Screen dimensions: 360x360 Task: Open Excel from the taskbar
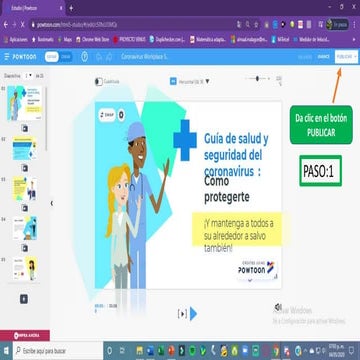tap(161, 351)
